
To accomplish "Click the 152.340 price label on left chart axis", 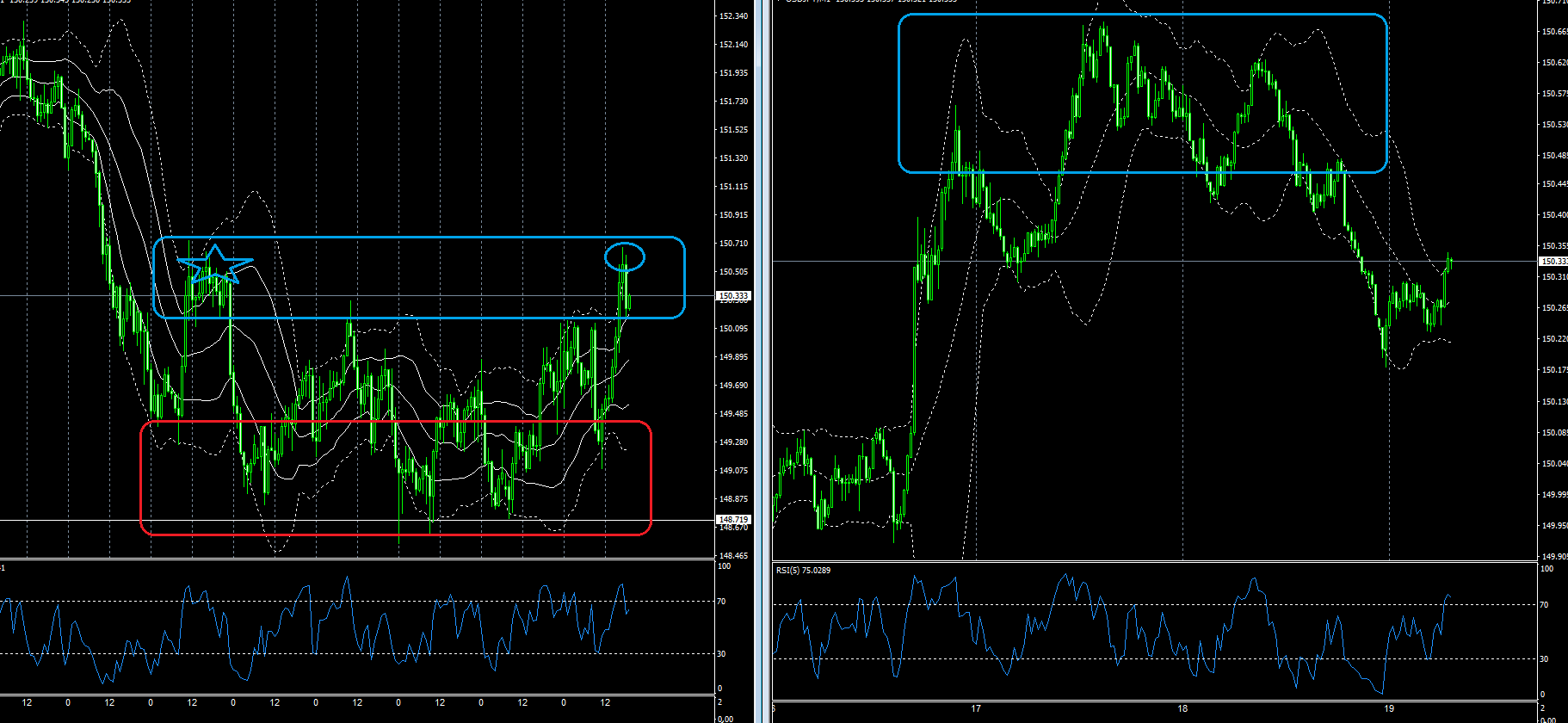I will (733, 16).
